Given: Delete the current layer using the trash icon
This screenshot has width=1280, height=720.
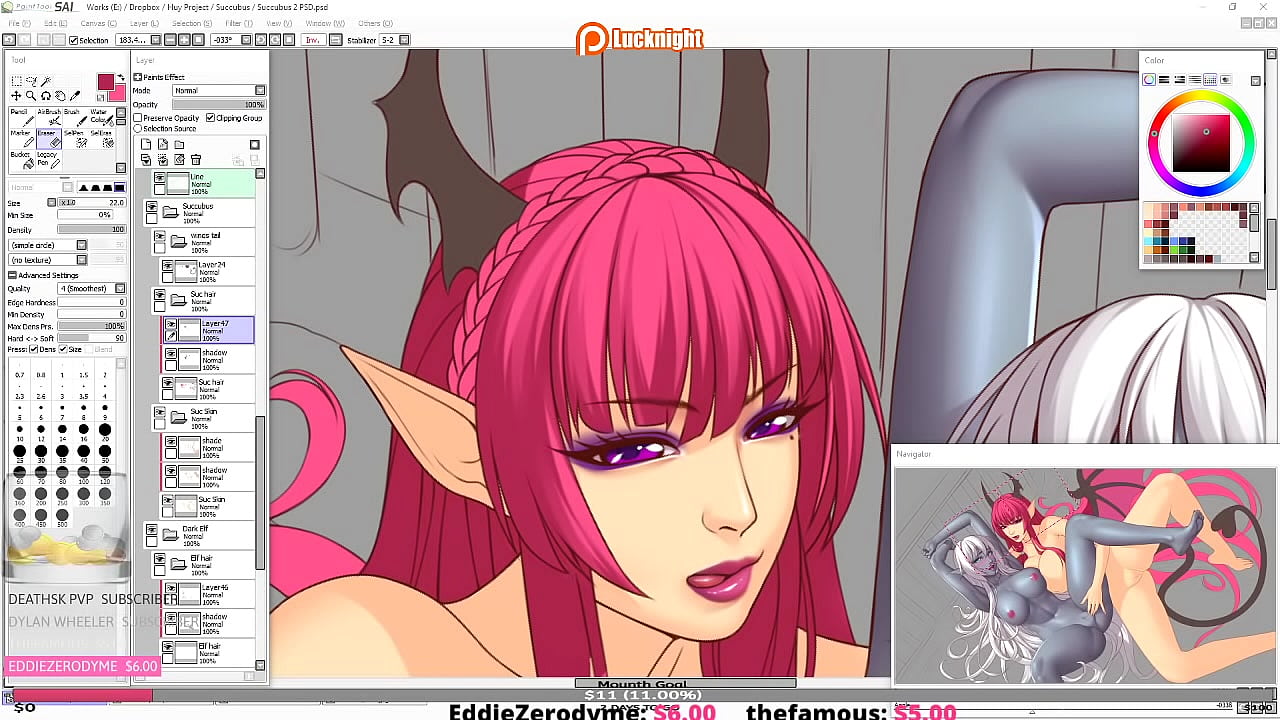Looking at the screenshot, I should (x=196, y=159).
